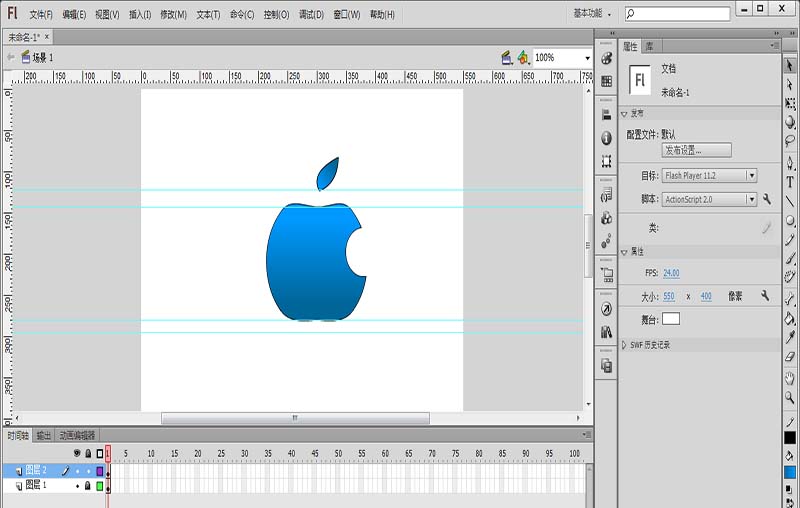Select the Eyedropper tool

point(790,337)
